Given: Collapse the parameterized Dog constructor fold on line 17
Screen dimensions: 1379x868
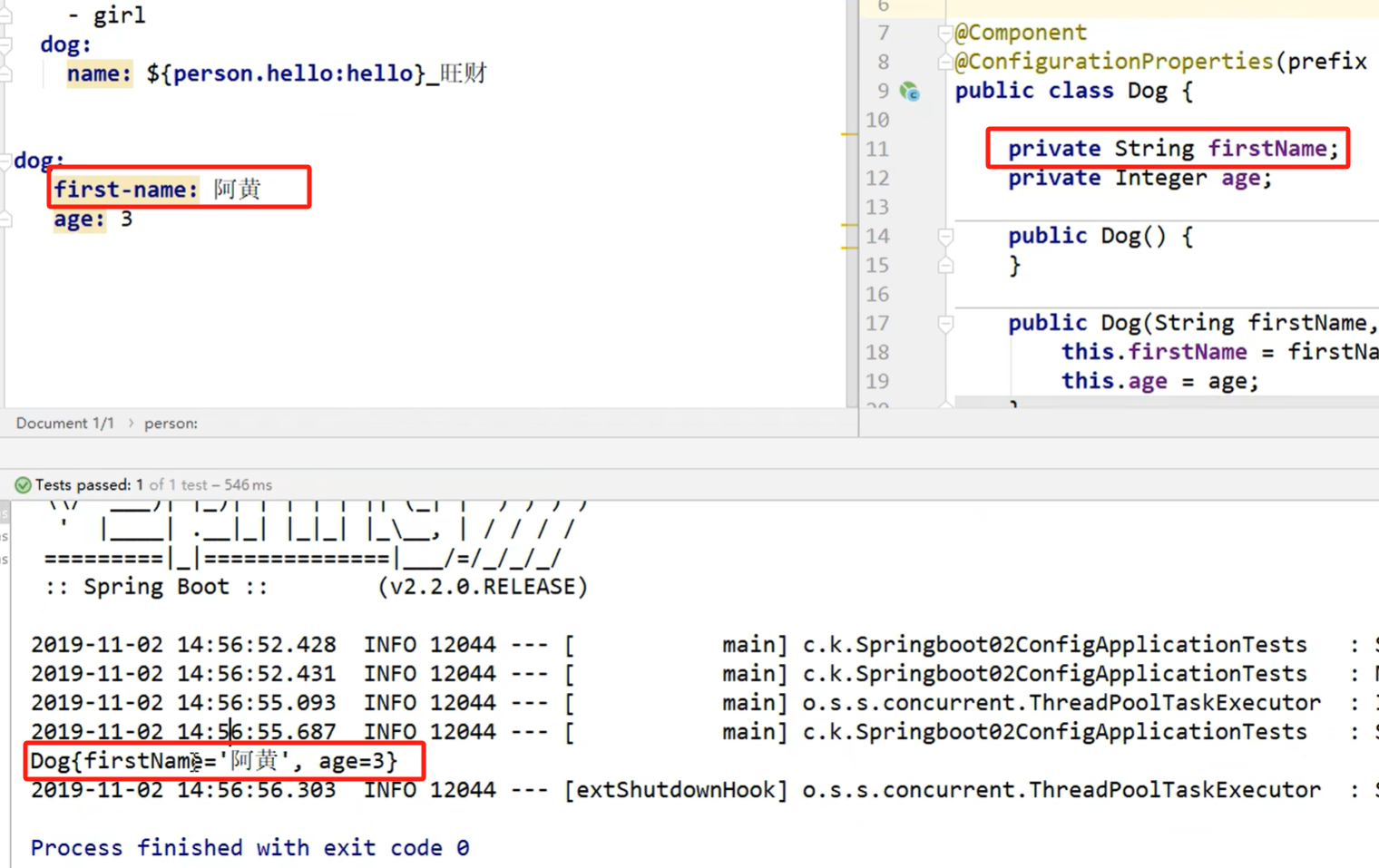Looking at the screenshot, I should pyautogui.click(x=944, y=323).
